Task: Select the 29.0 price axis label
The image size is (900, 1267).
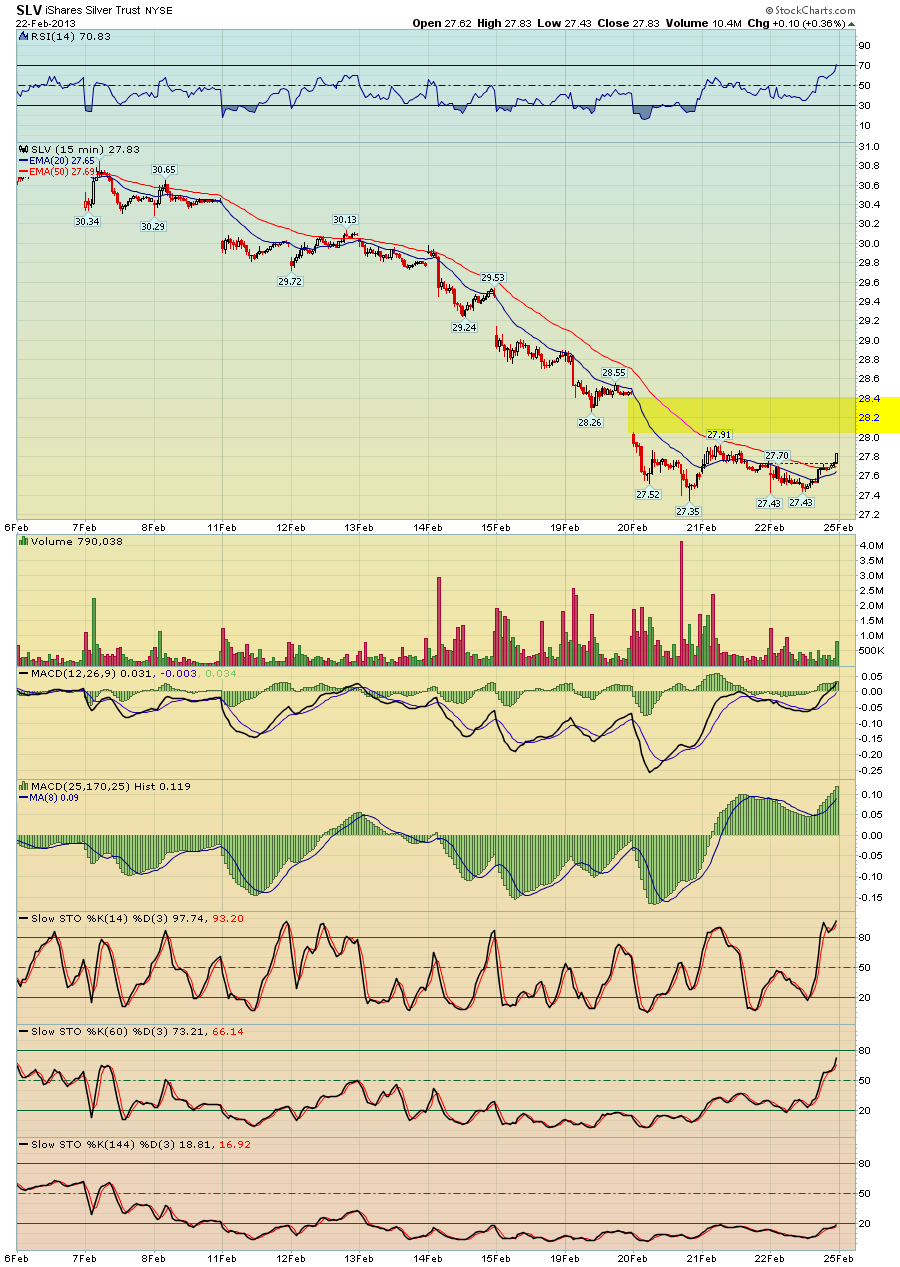Action: (x=868, y=340)
